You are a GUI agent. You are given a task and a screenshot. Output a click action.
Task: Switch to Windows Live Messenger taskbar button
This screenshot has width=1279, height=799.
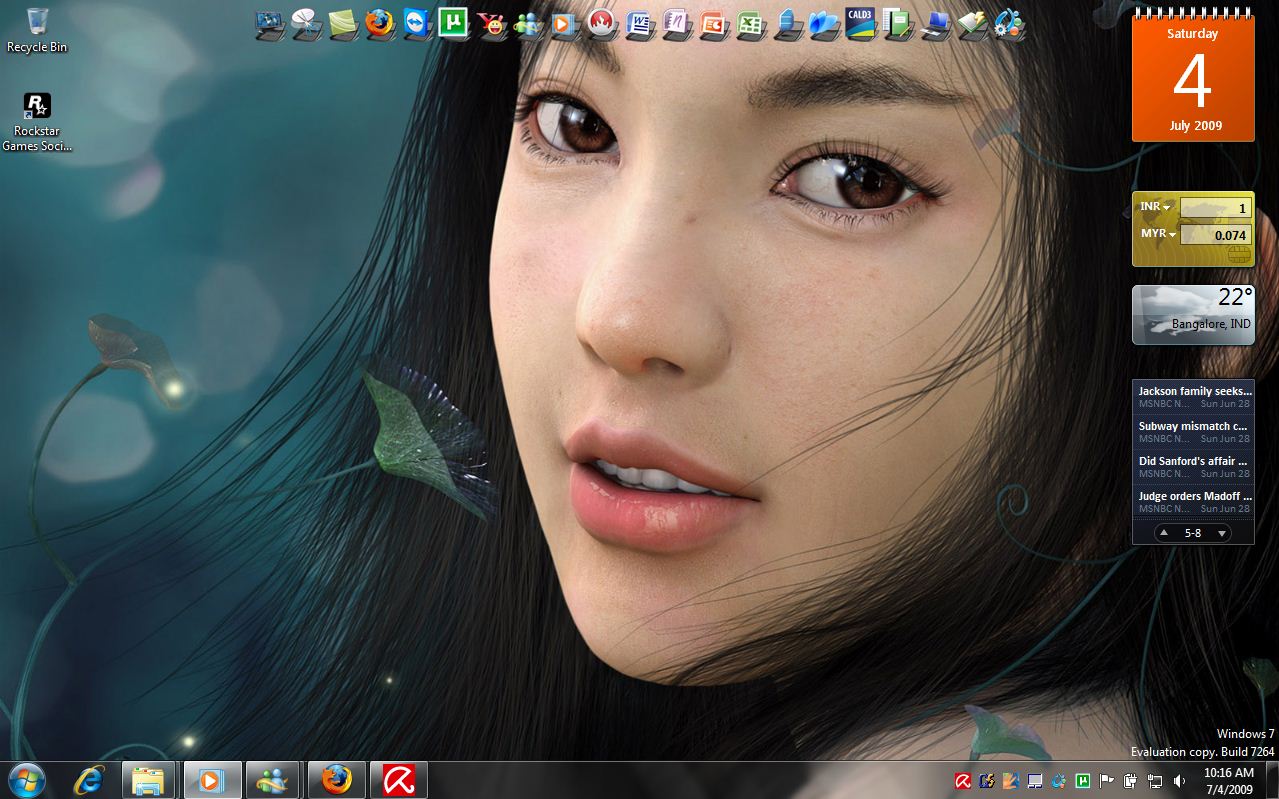[272, 780]
